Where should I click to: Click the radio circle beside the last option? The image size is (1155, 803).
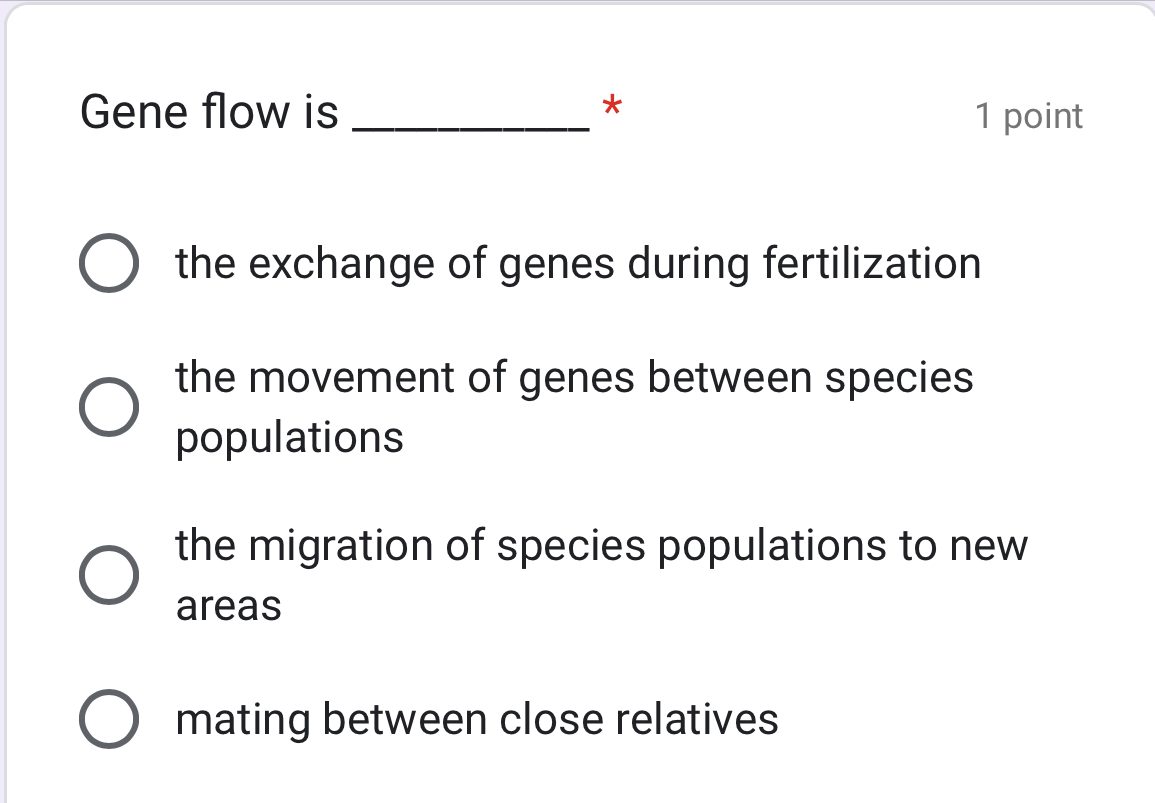[109, 719]
